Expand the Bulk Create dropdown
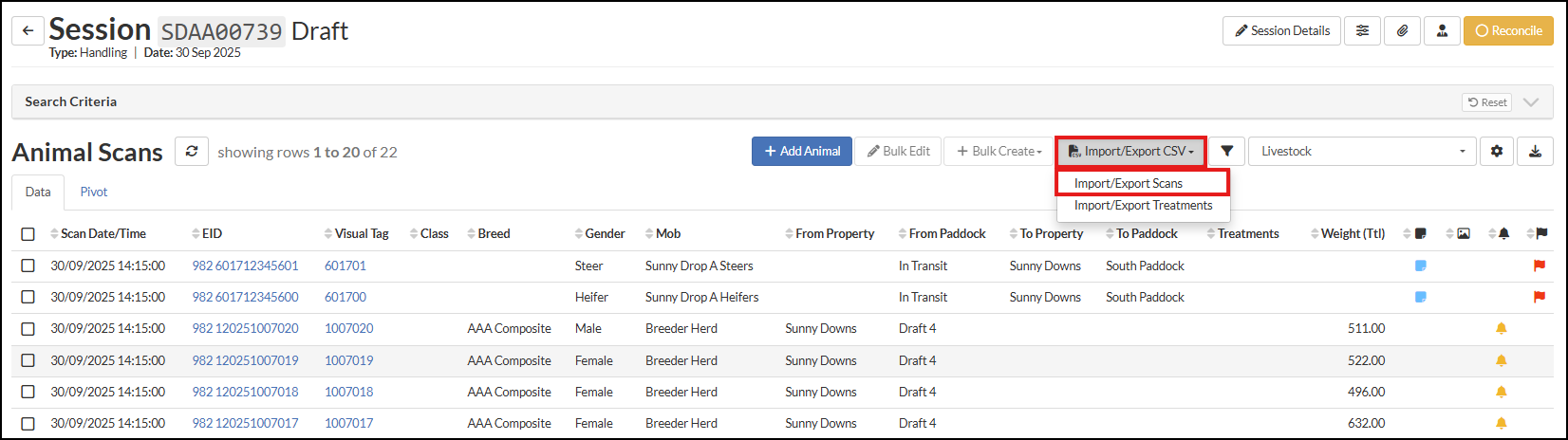 pyautogui.click(x=999, y=152)
